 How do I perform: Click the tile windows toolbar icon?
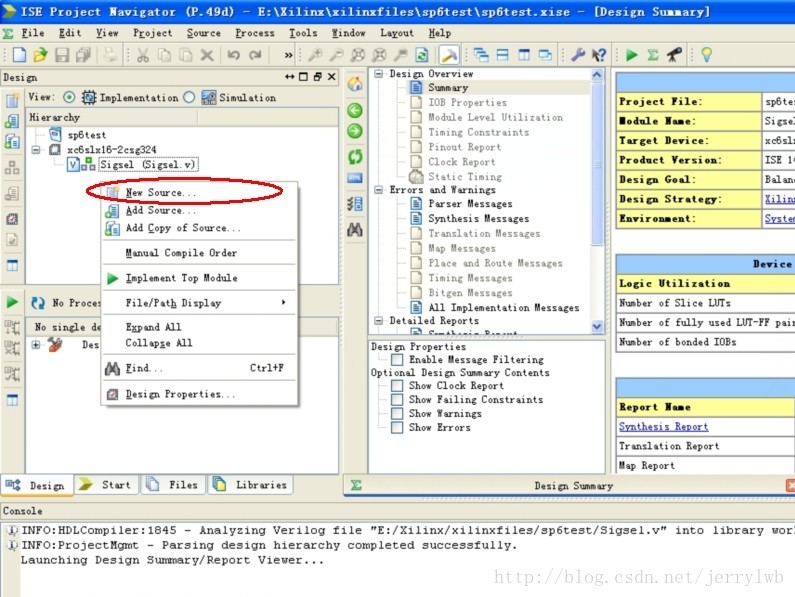[x=502, y=55]
